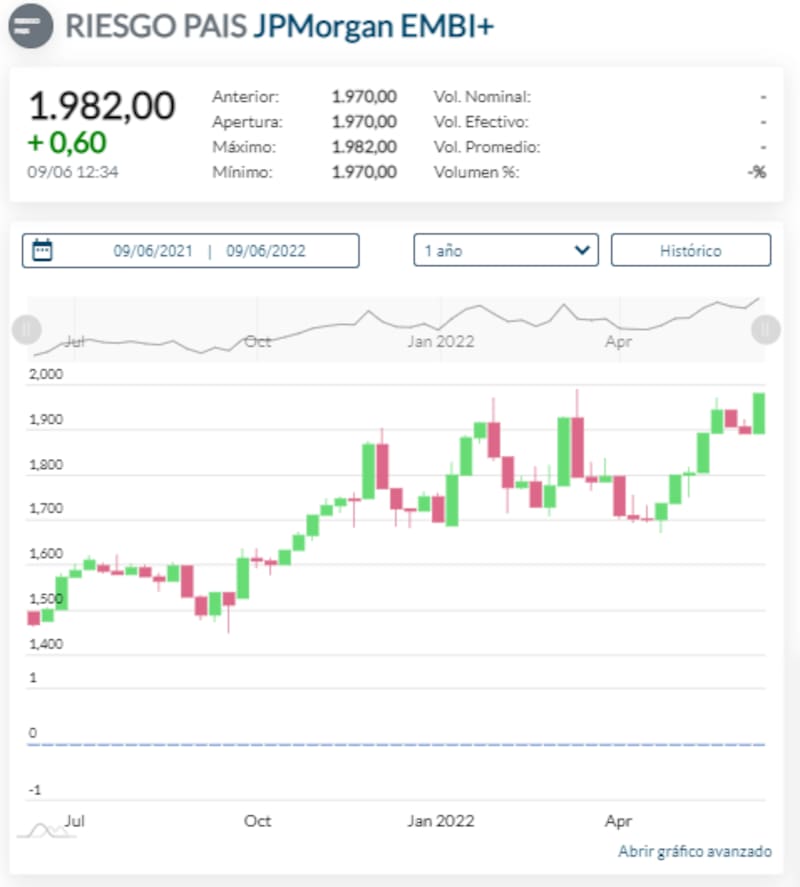This screenshot has width=800, height=887.
Task: Click the right range handle on overview chart
Action: [765, 328]
